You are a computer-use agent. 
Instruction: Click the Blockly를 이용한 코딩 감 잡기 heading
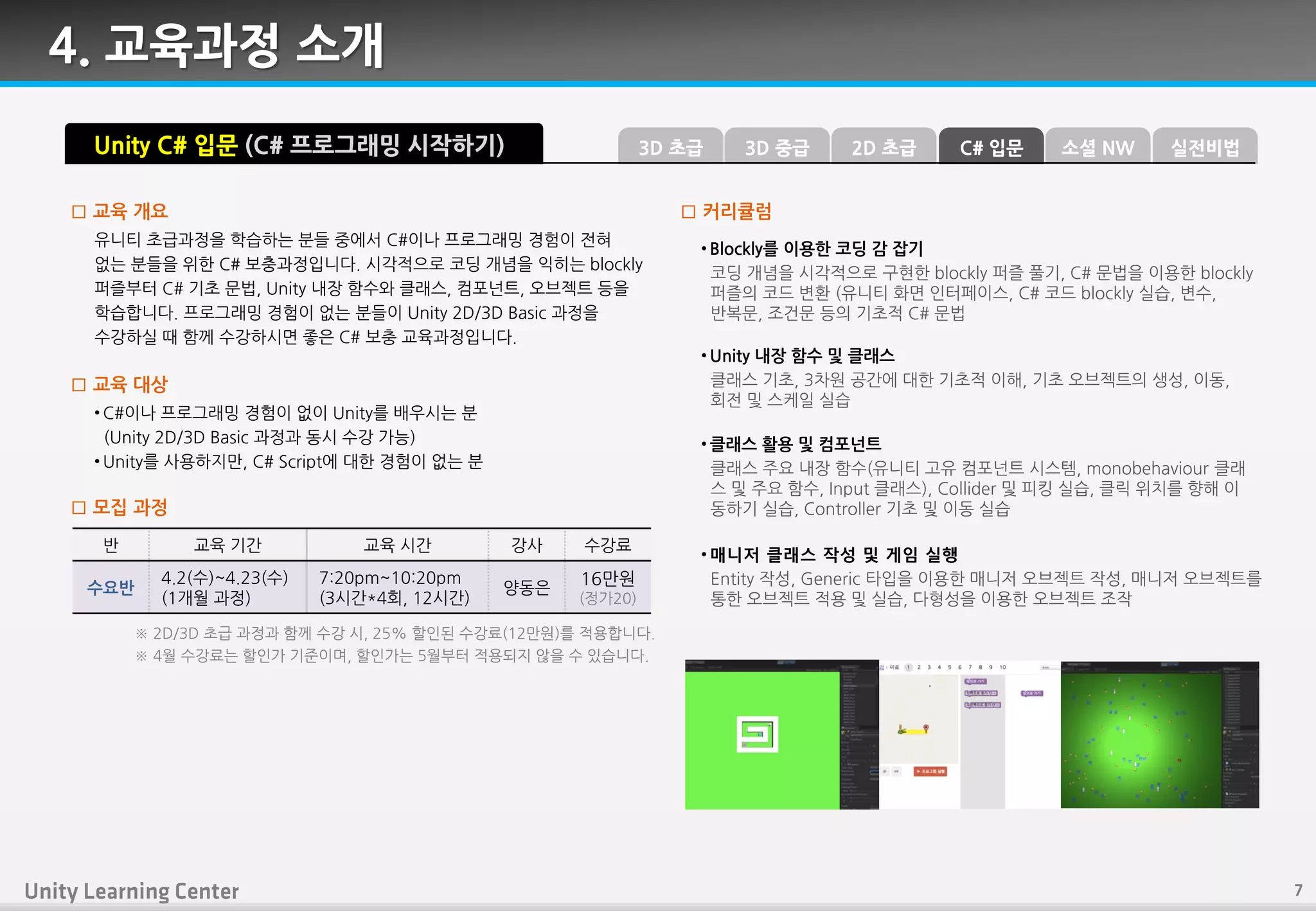pos(816,249)
